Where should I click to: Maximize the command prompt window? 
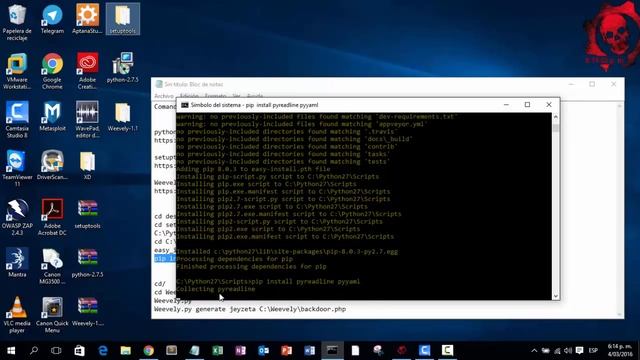527,105
